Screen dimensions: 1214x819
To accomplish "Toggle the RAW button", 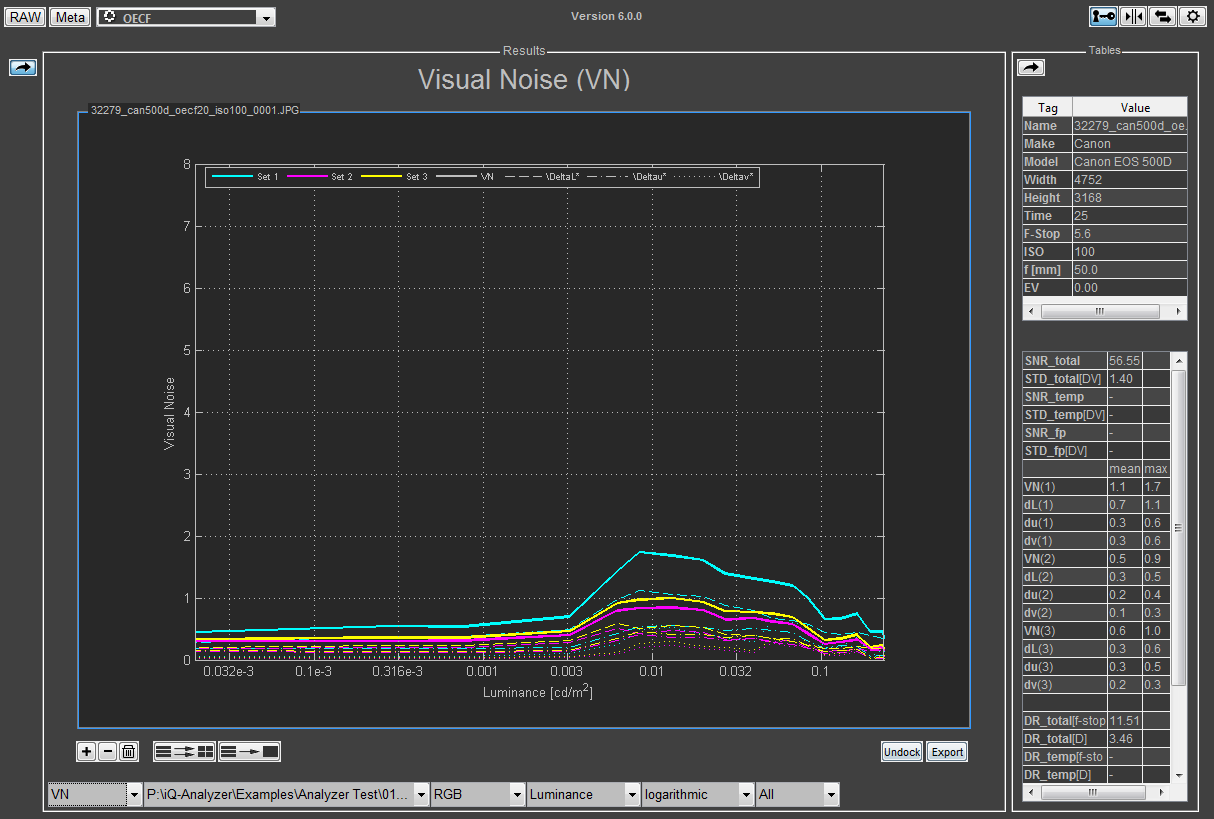I will tap(25, 17).
